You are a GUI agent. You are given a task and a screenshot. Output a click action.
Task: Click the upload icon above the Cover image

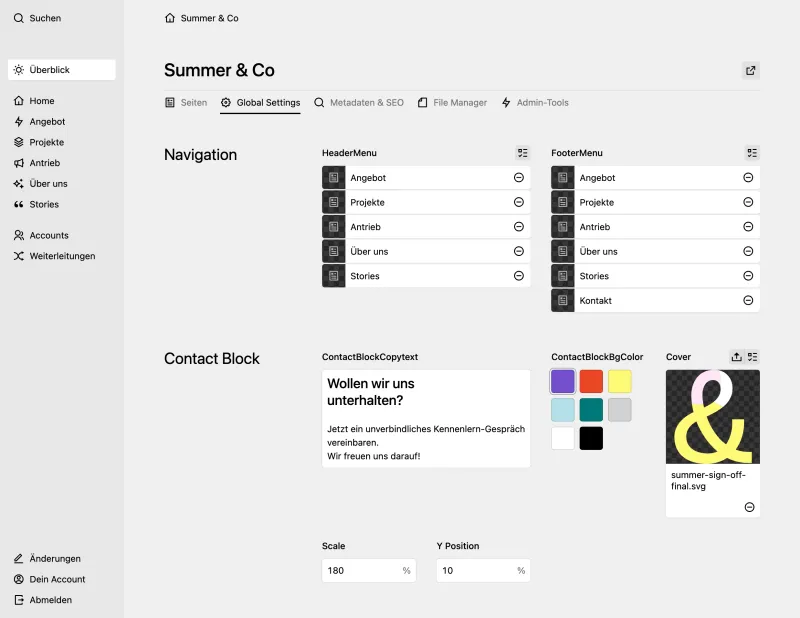[736, 356]
